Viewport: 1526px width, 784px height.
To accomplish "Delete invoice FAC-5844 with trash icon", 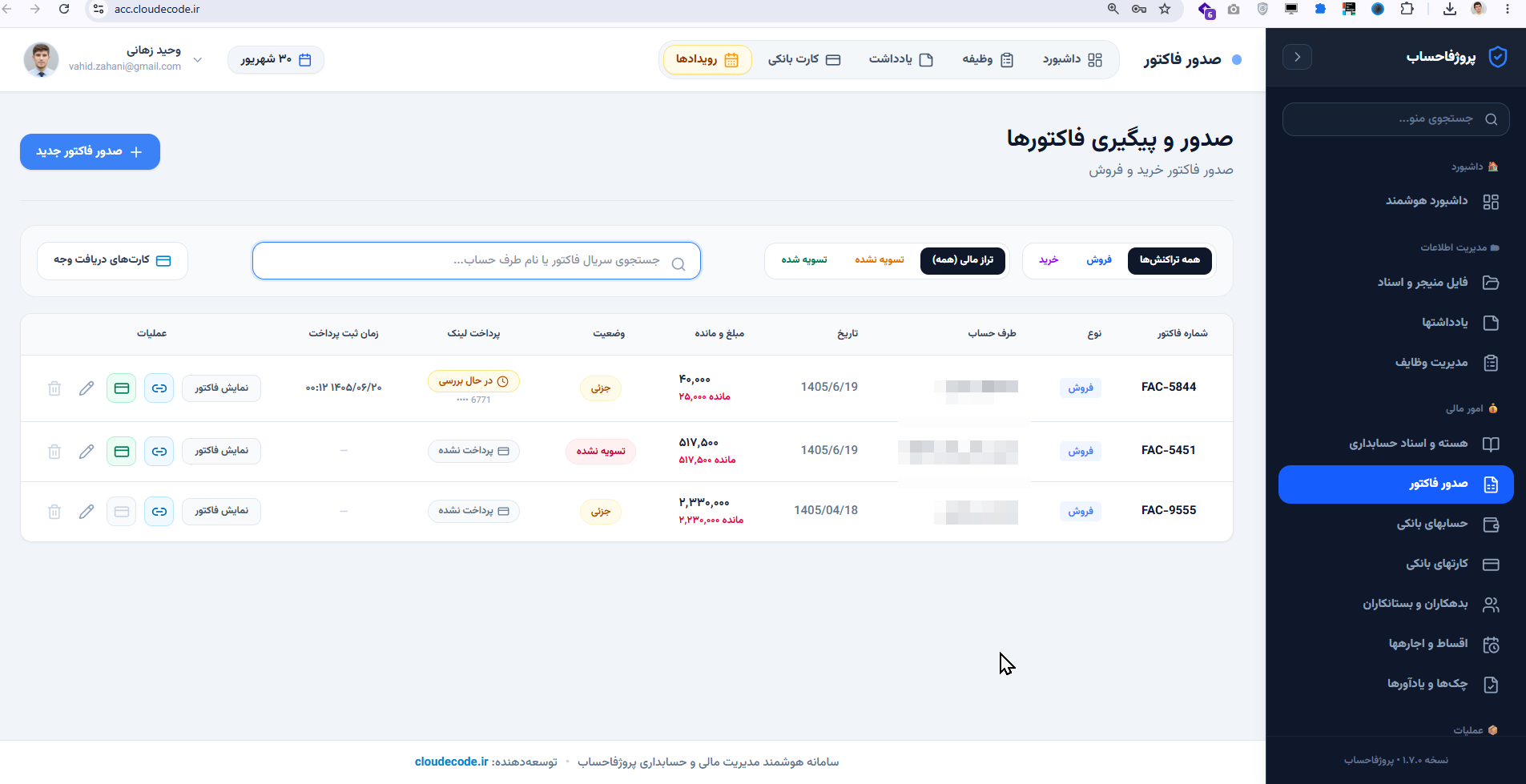I will [54, 388].
